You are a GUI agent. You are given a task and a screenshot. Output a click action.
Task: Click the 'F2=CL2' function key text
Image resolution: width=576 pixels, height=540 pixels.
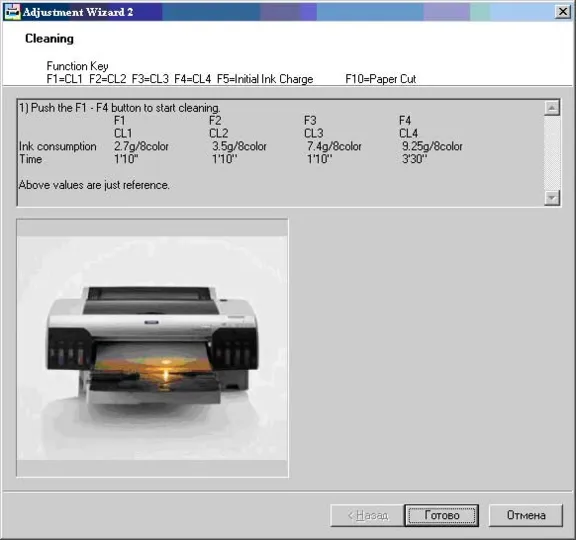pos(108,79)
